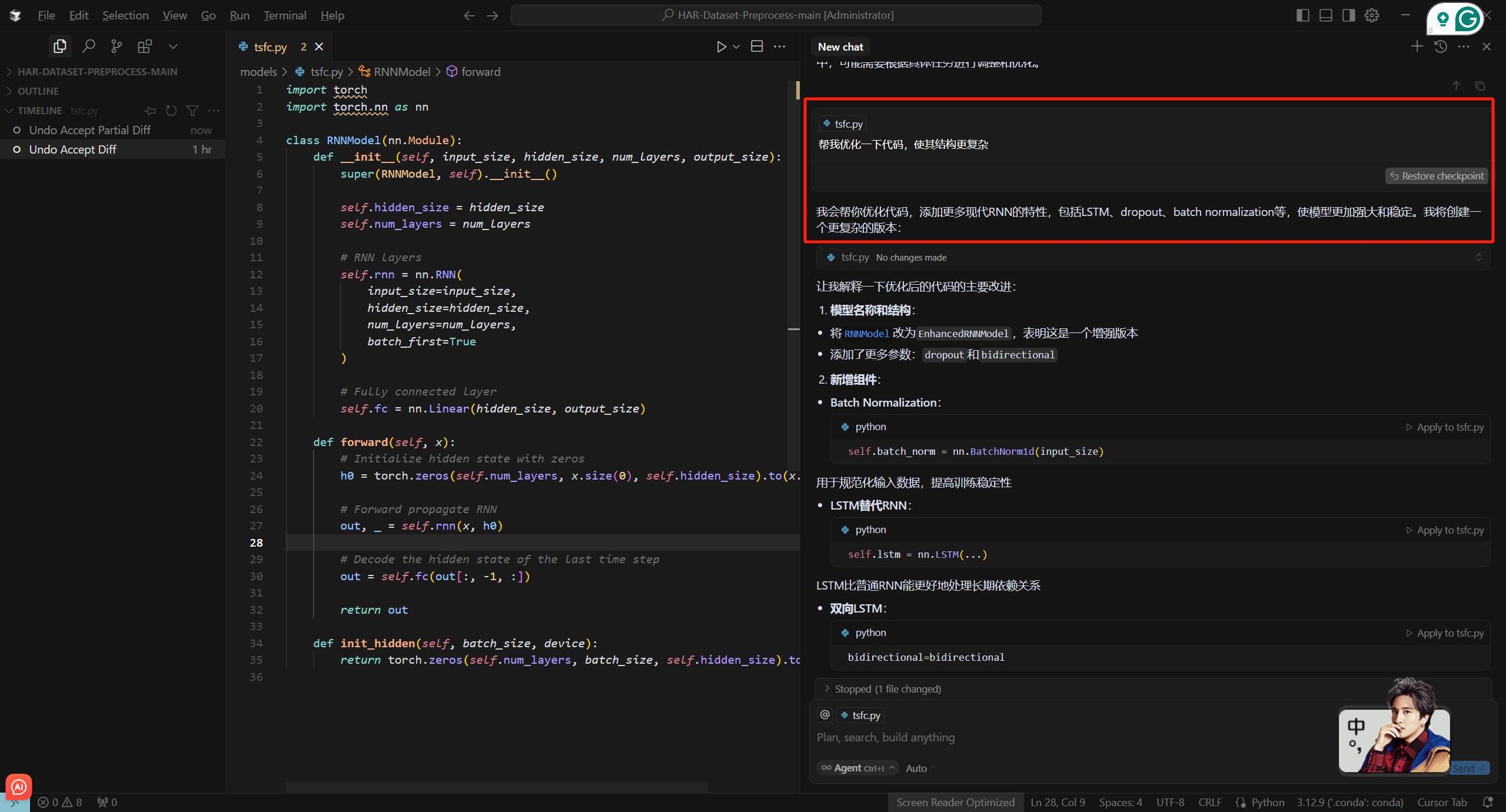Screen dimensions: 1506x812
Task: Click the Split Editor icon
Action: pos(757,46)
